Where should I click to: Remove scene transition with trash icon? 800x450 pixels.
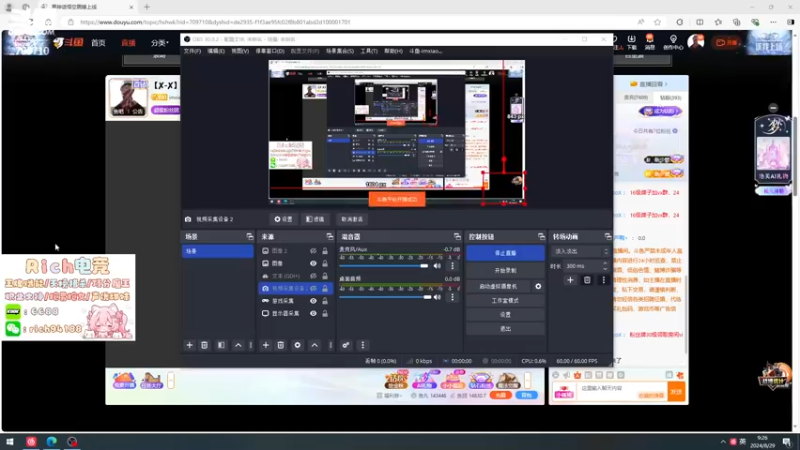click(587, 280)
